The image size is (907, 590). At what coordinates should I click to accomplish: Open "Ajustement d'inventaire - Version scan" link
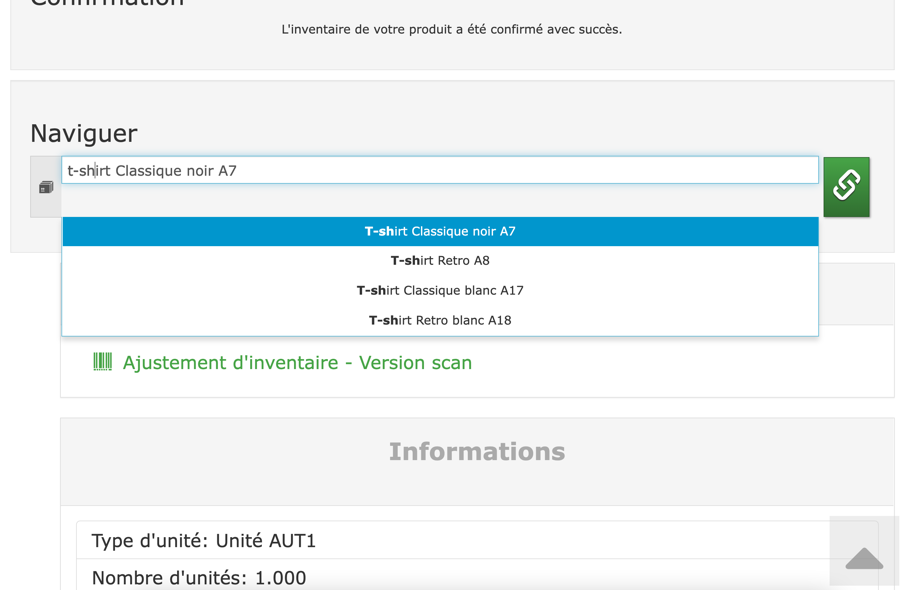(297, 363)
